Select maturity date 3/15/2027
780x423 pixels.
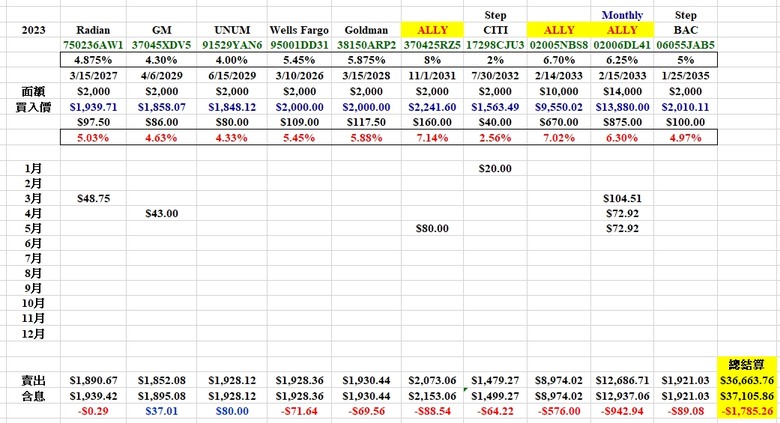[93, 76]
